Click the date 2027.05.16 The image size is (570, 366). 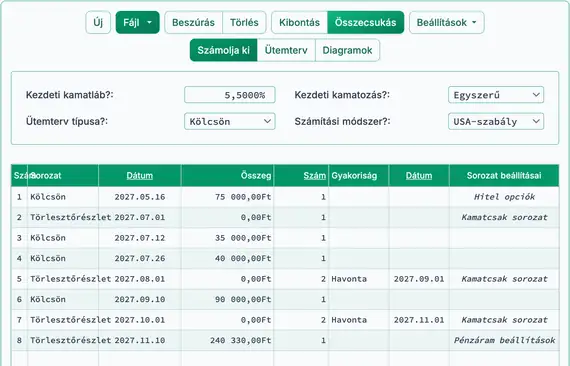pos(140,197)
